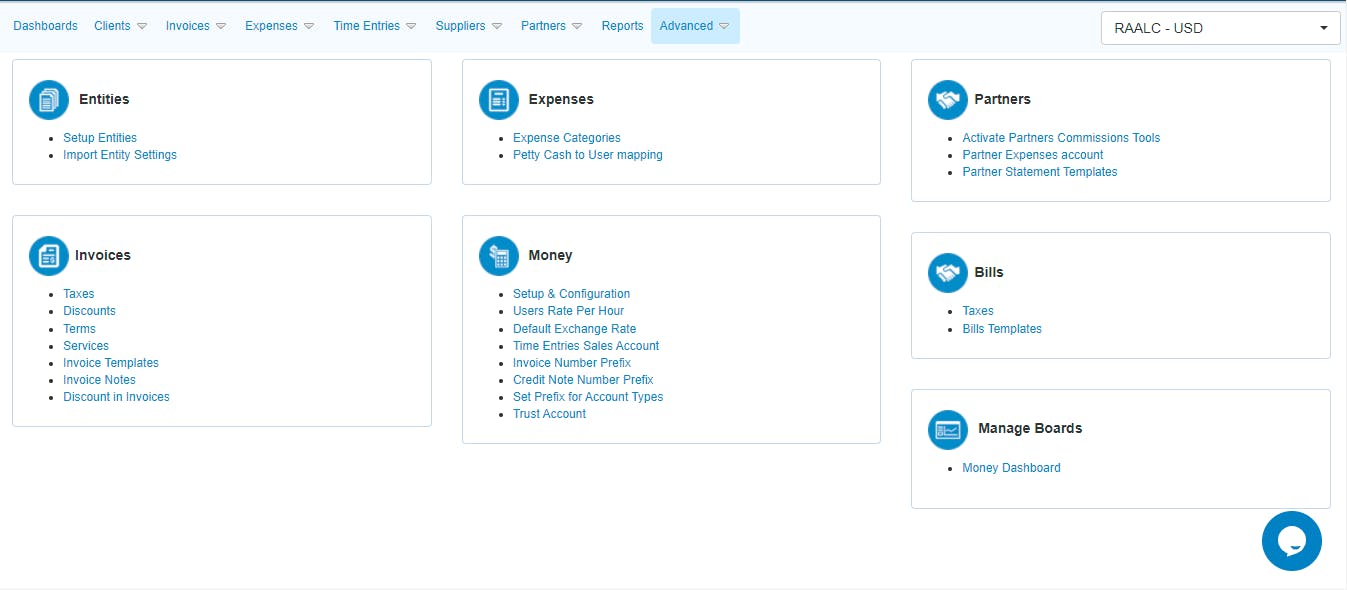Open Users Rate Per Hour link
This screenshot has width=1347, height=590.
[x=568, y=311]
